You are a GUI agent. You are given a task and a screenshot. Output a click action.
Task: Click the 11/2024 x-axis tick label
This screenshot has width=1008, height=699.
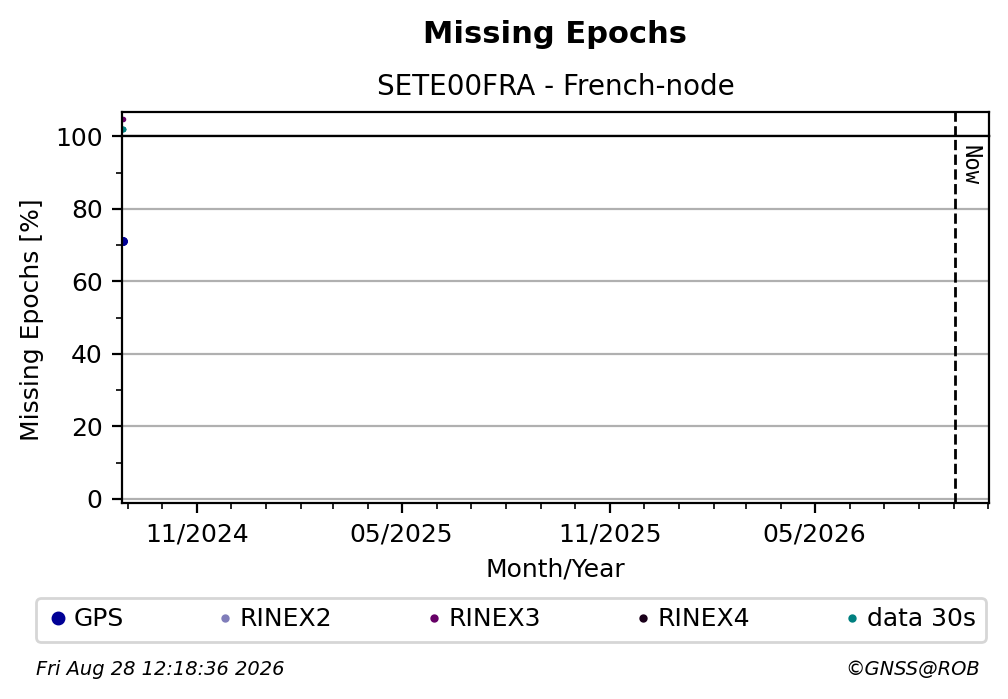(197, 534)
